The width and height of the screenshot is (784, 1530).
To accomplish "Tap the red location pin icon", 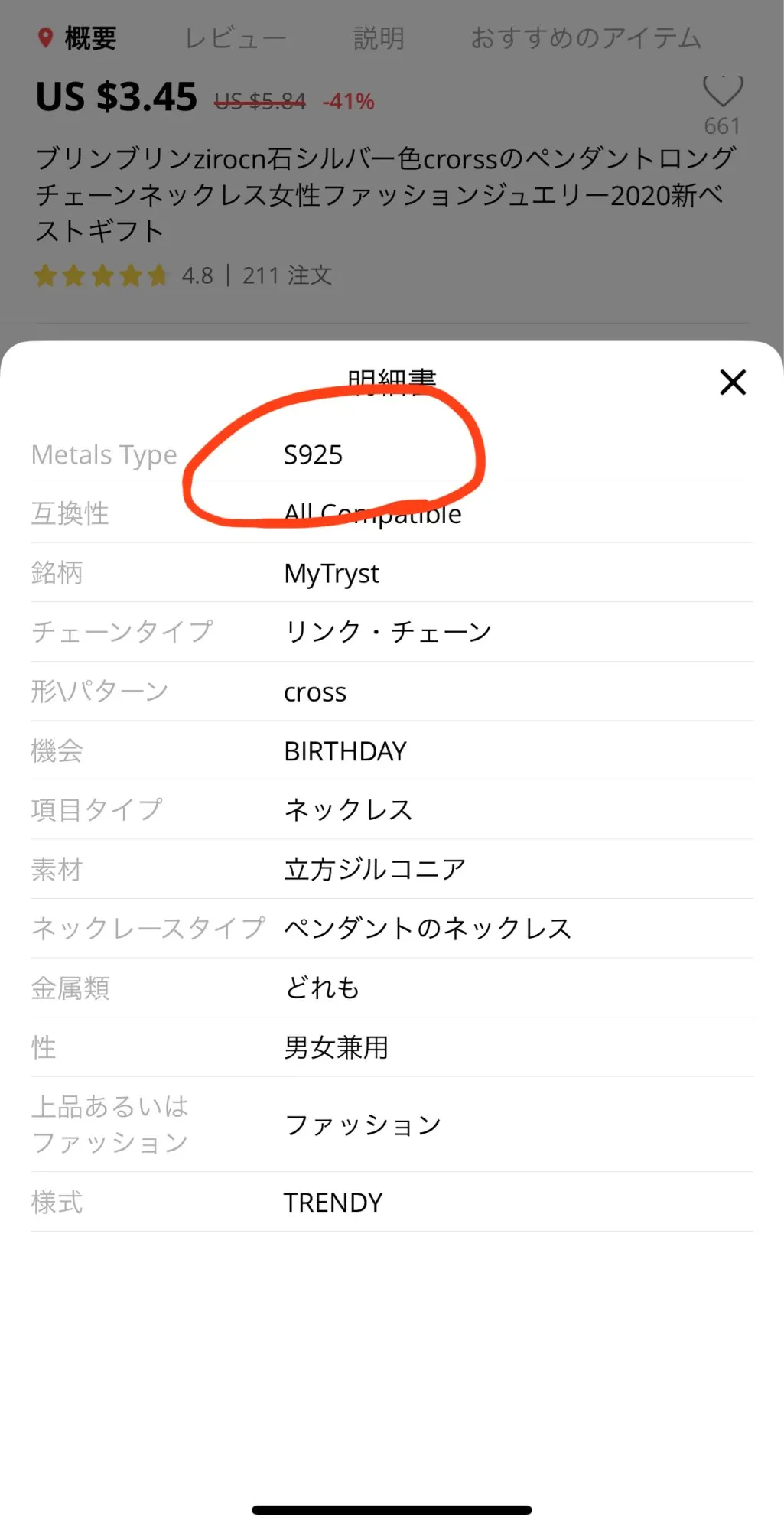I will (x=46, y=37).
